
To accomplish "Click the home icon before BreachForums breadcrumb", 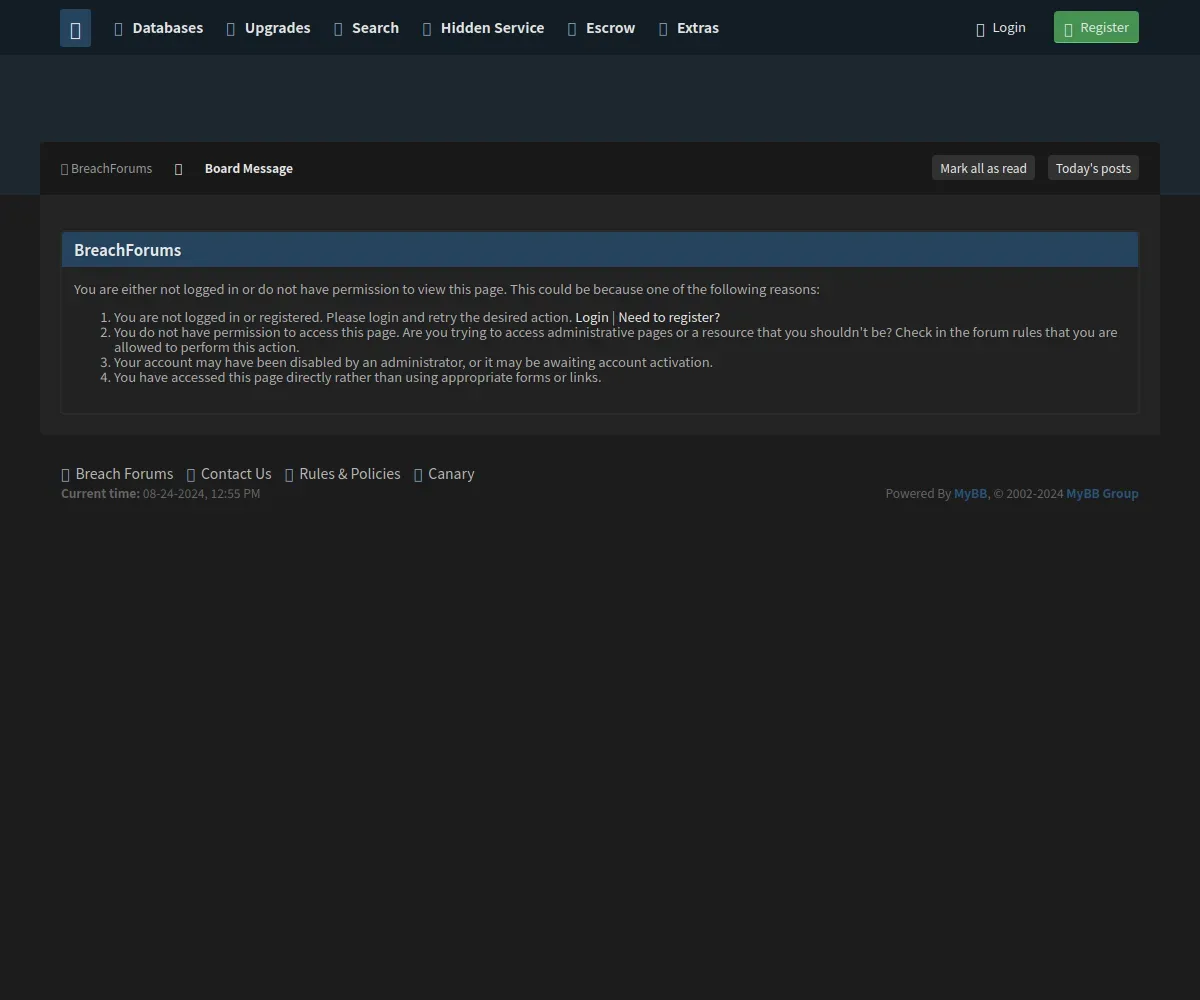I will (x=65, y=169).
